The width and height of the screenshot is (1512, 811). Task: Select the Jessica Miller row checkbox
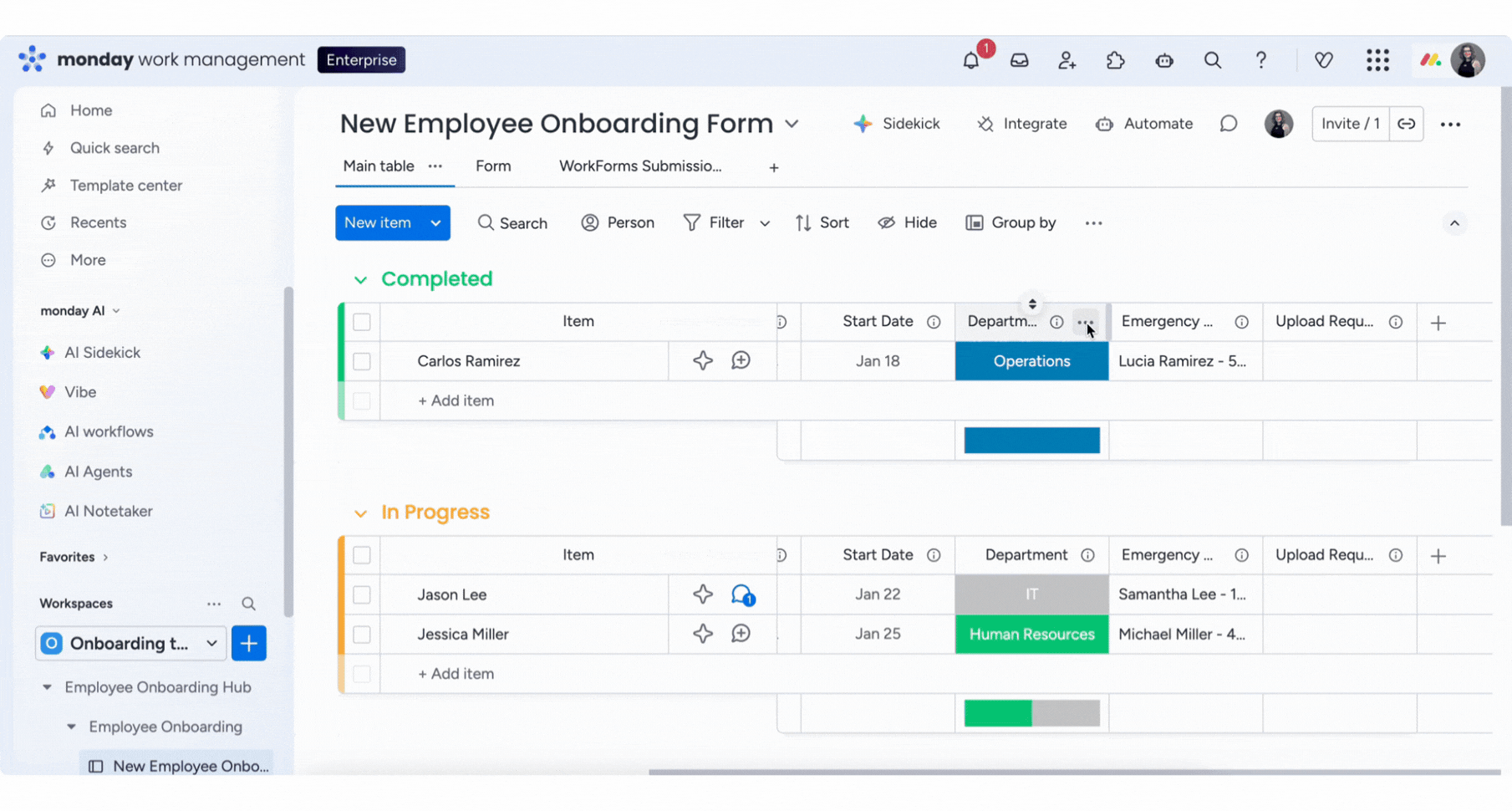click(x=362, y=635)
